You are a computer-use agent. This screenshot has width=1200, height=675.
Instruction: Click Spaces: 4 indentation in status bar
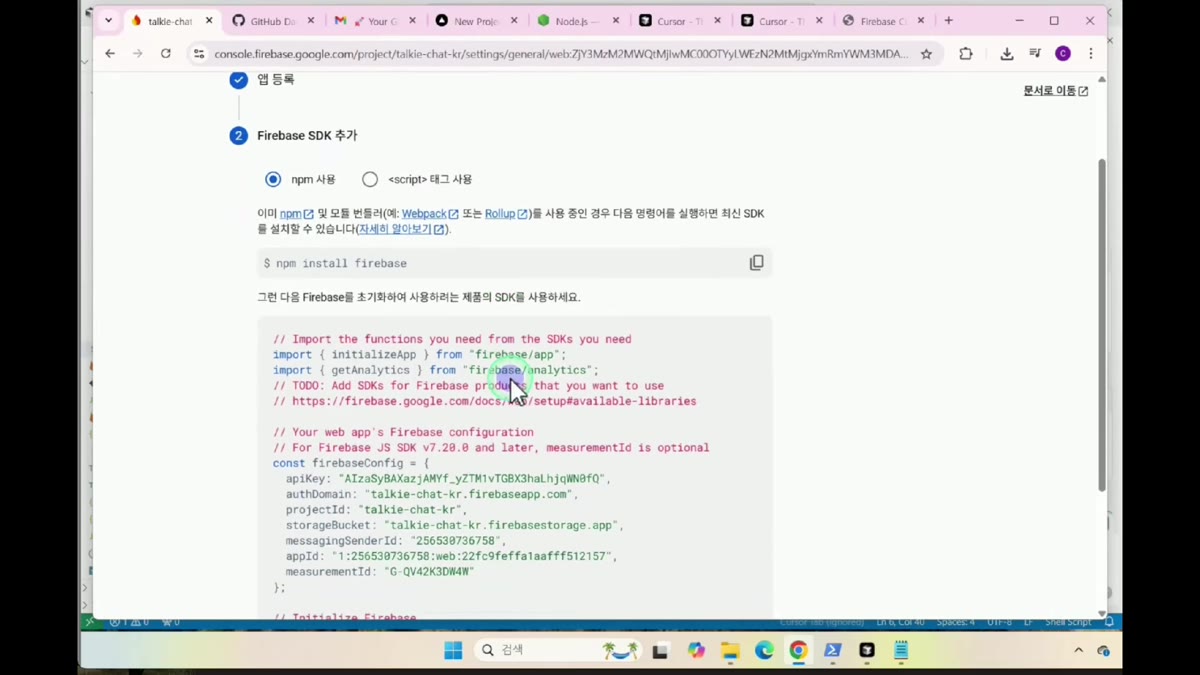coord(956,622)
